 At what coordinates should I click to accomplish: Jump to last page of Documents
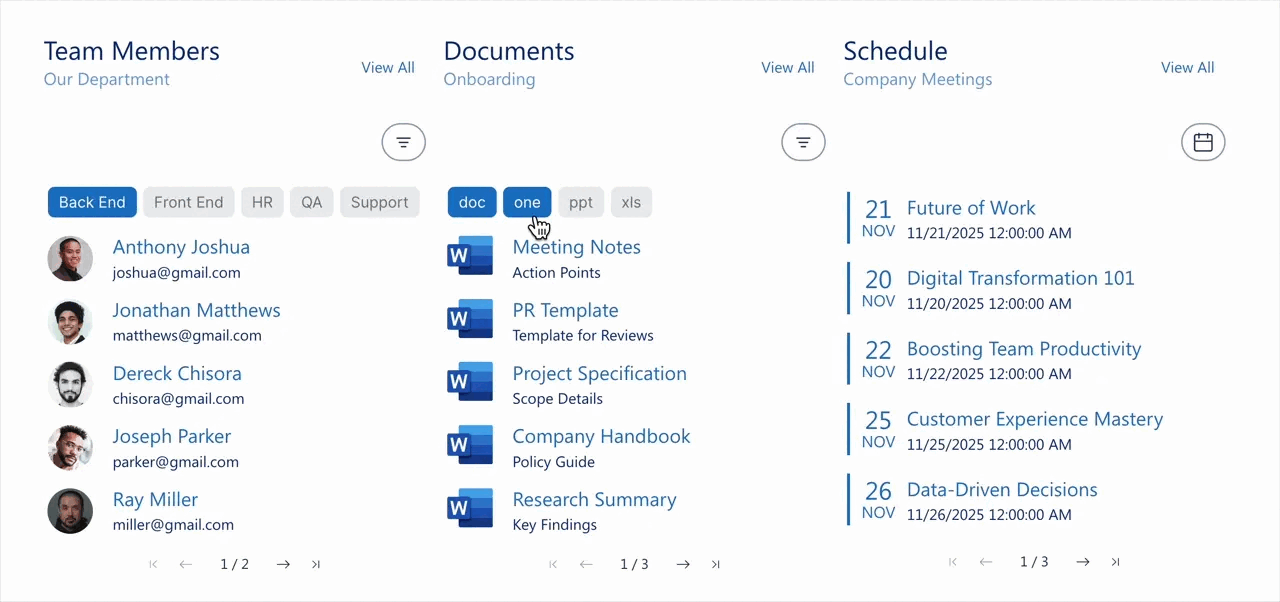(716, 564)
